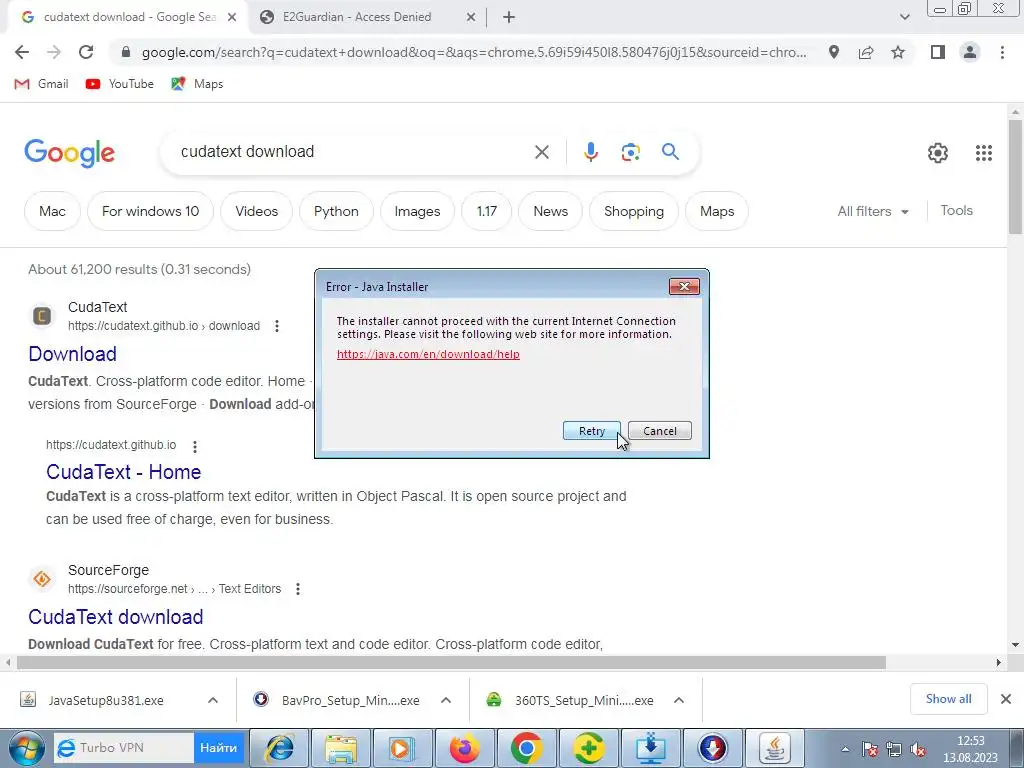The width and height of the screenshot is (1024, 768).
Task: Show hidden system tray icons
Action: pos(845,750)
